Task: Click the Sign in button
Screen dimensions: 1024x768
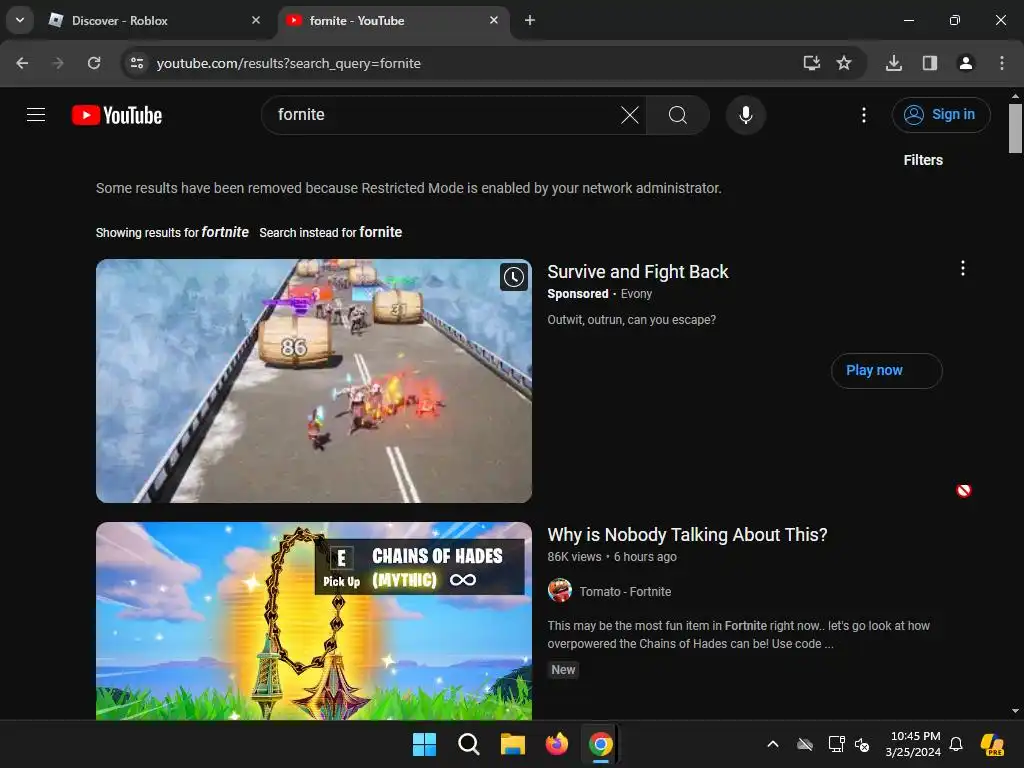Action: click(941, 115)
